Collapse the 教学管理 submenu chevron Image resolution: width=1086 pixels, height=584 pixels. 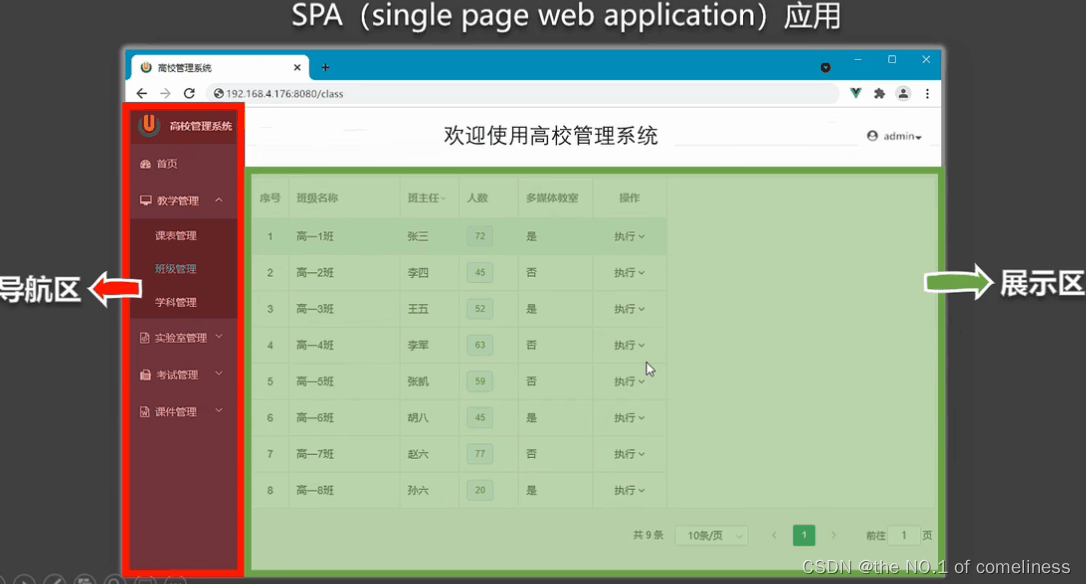tap(218, 199)
